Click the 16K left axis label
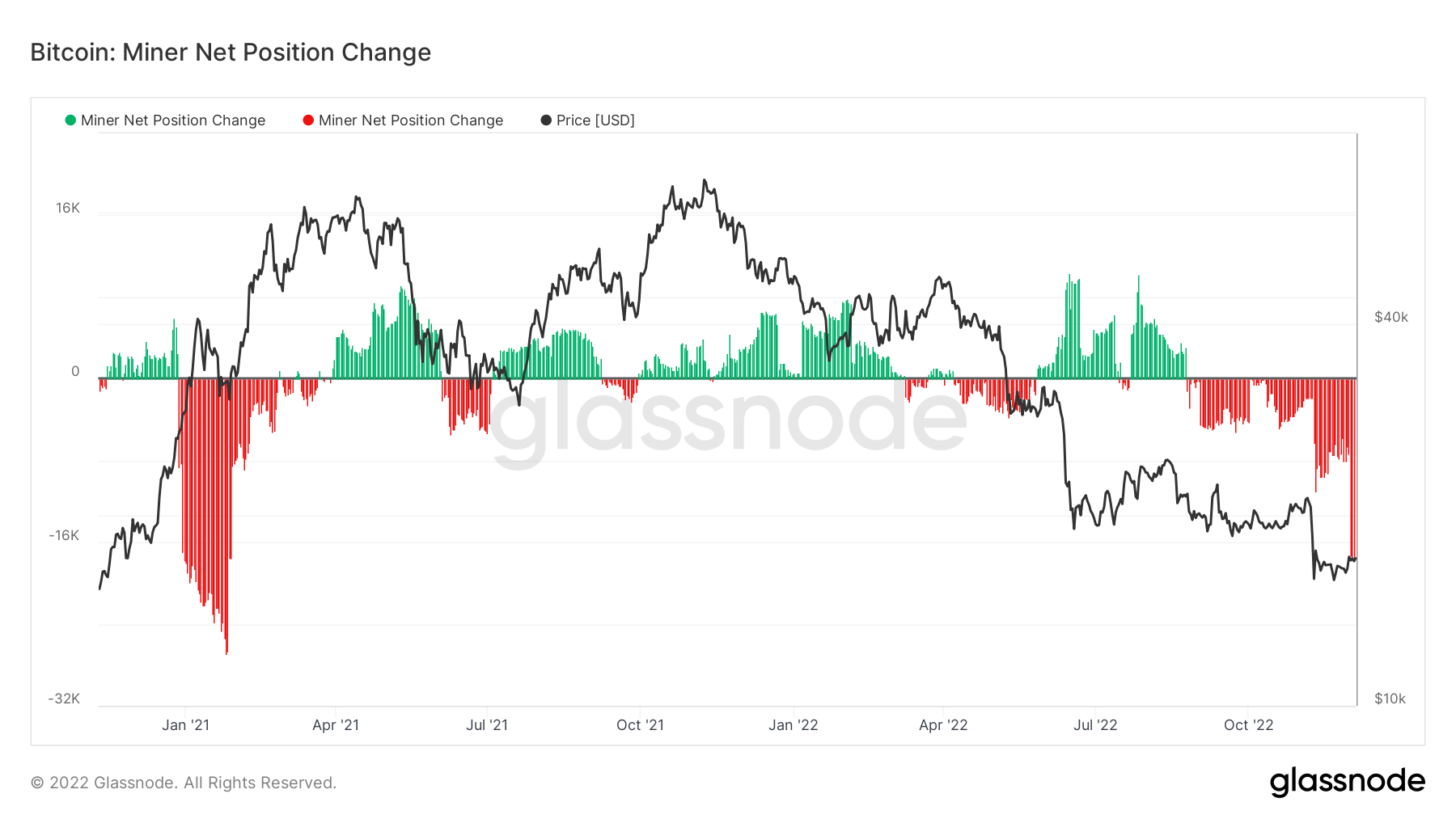The image size is (1456, 819). (68, 209)
